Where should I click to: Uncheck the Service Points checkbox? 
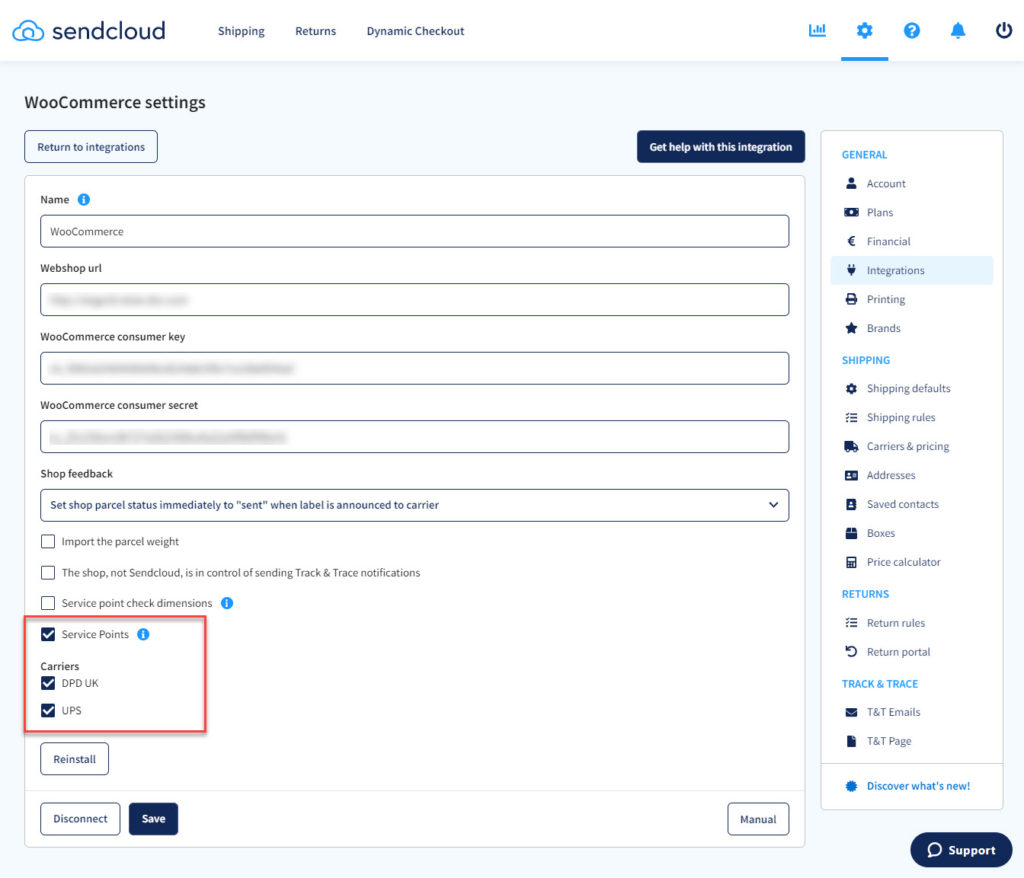point(48,634)
